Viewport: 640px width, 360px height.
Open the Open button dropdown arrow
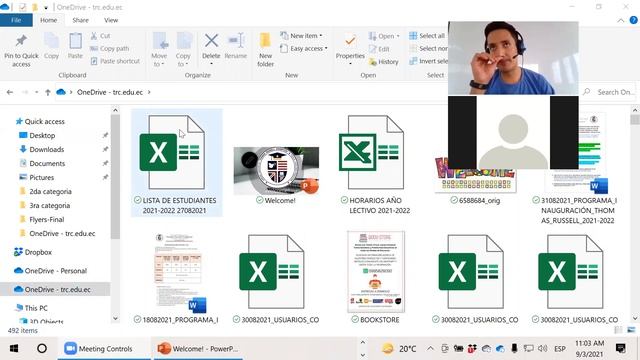tap(398, 36)
